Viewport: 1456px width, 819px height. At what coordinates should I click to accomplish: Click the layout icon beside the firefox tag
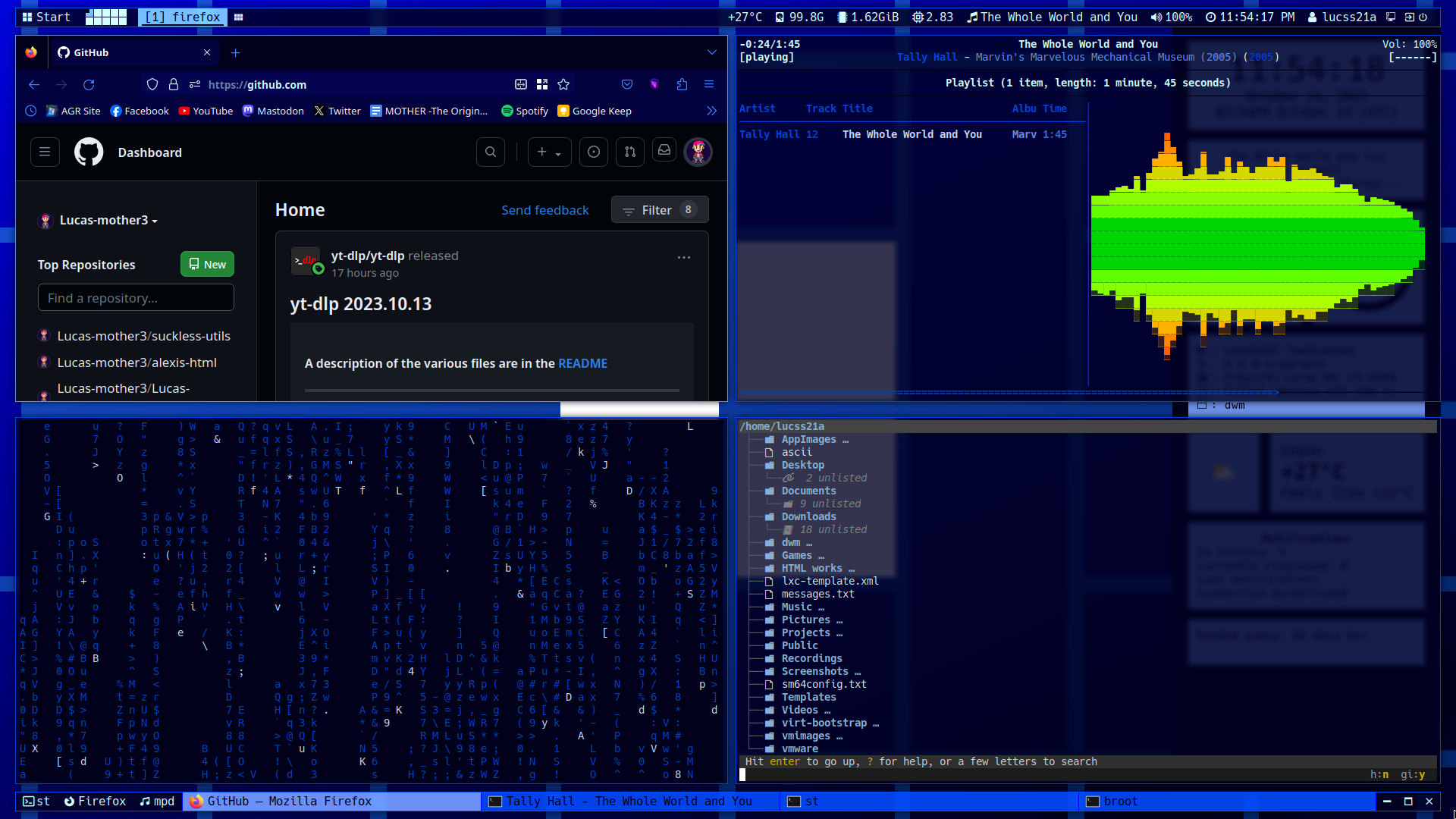click(238, 17)
